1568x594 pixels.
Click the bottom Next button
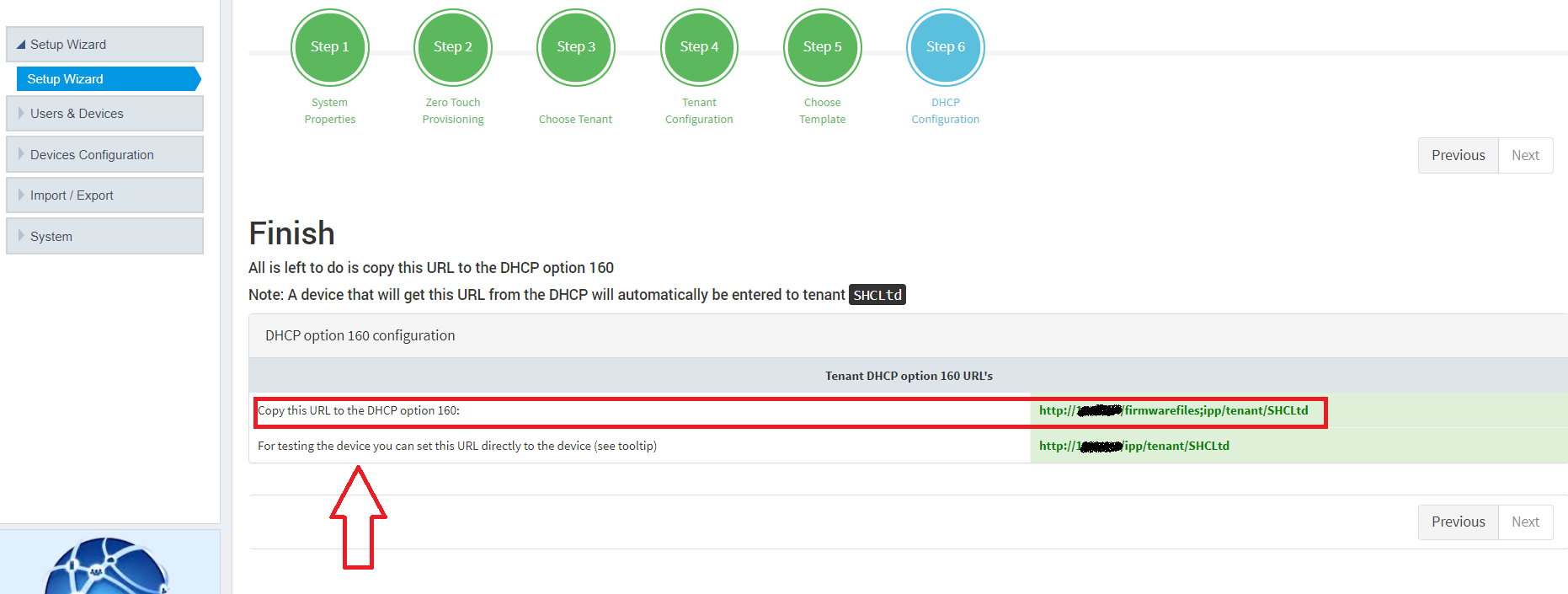1525,522
